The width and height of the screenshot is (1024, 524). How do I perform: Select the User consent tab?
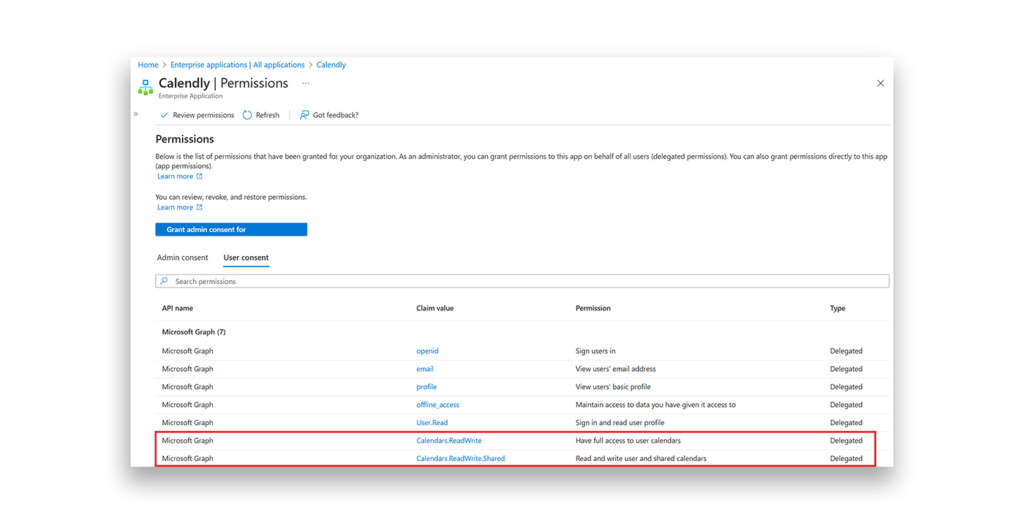point(246,257)
